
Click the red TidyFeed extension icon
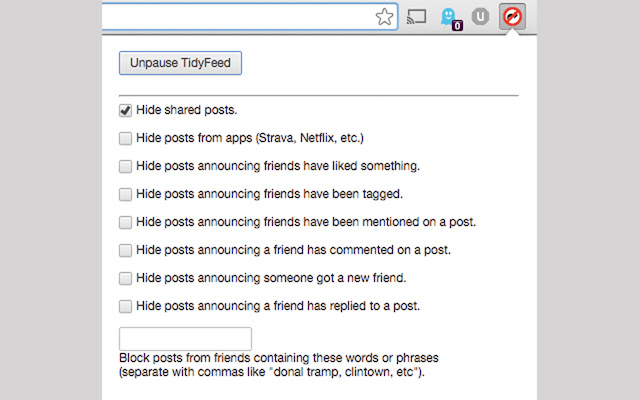pos(512,17)
